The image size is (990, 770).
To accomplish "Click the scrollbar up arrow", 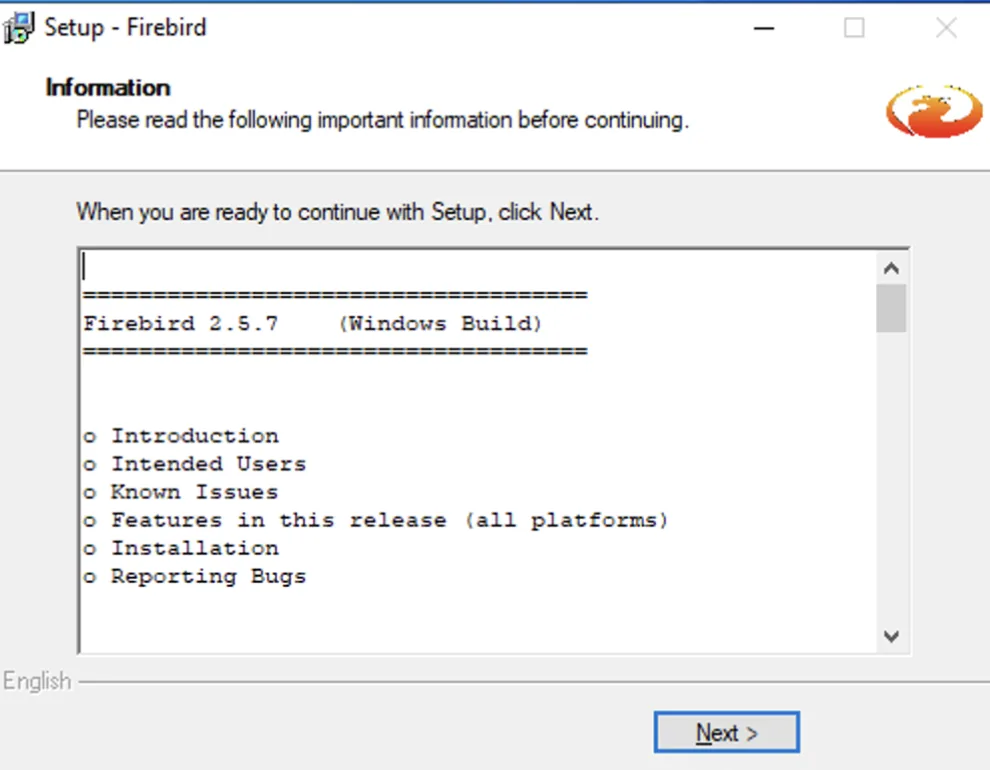I will pos(891,269).
